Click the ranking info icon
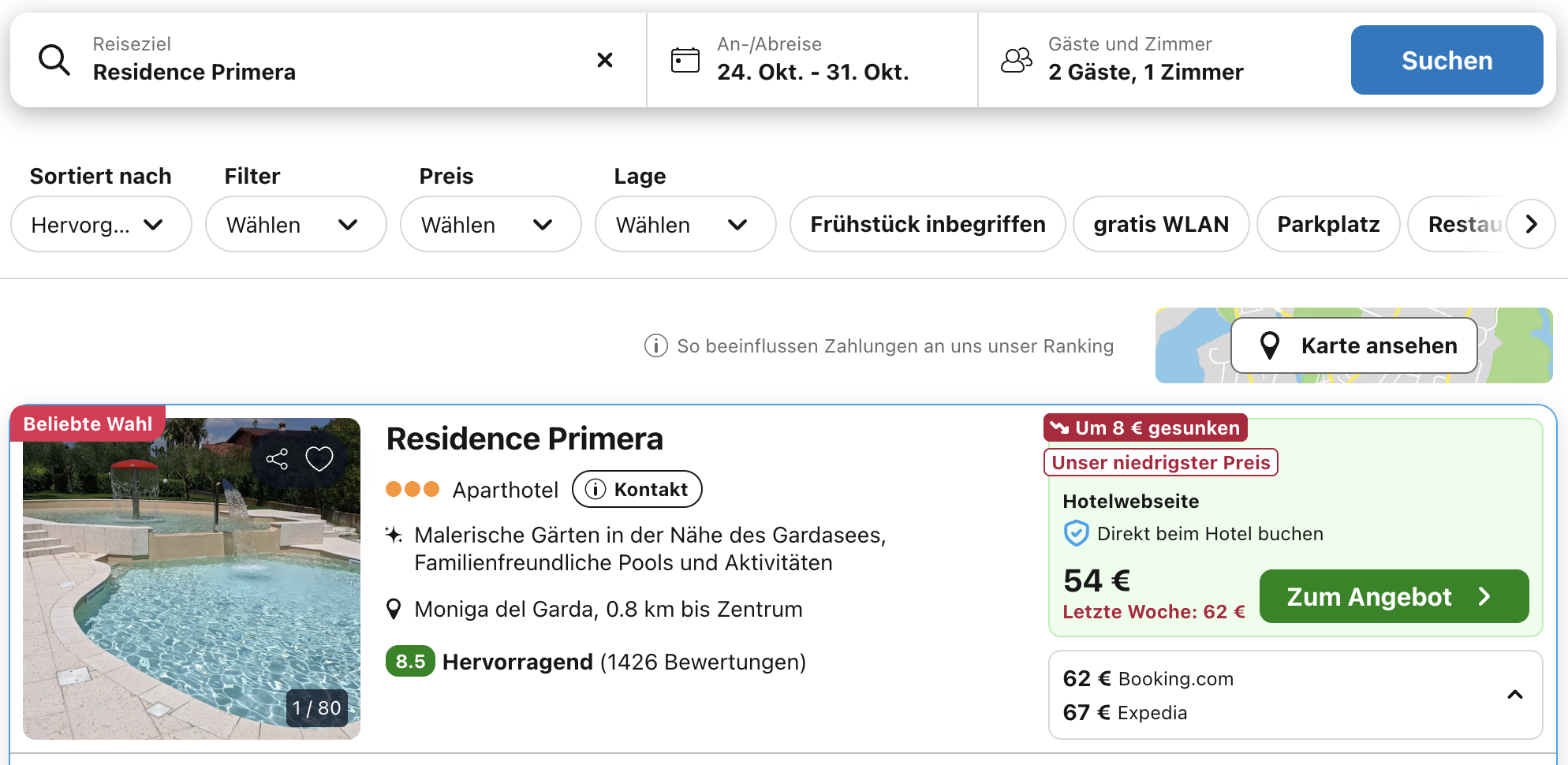Viewport: 1568px width, 765px height. [655, 345]
